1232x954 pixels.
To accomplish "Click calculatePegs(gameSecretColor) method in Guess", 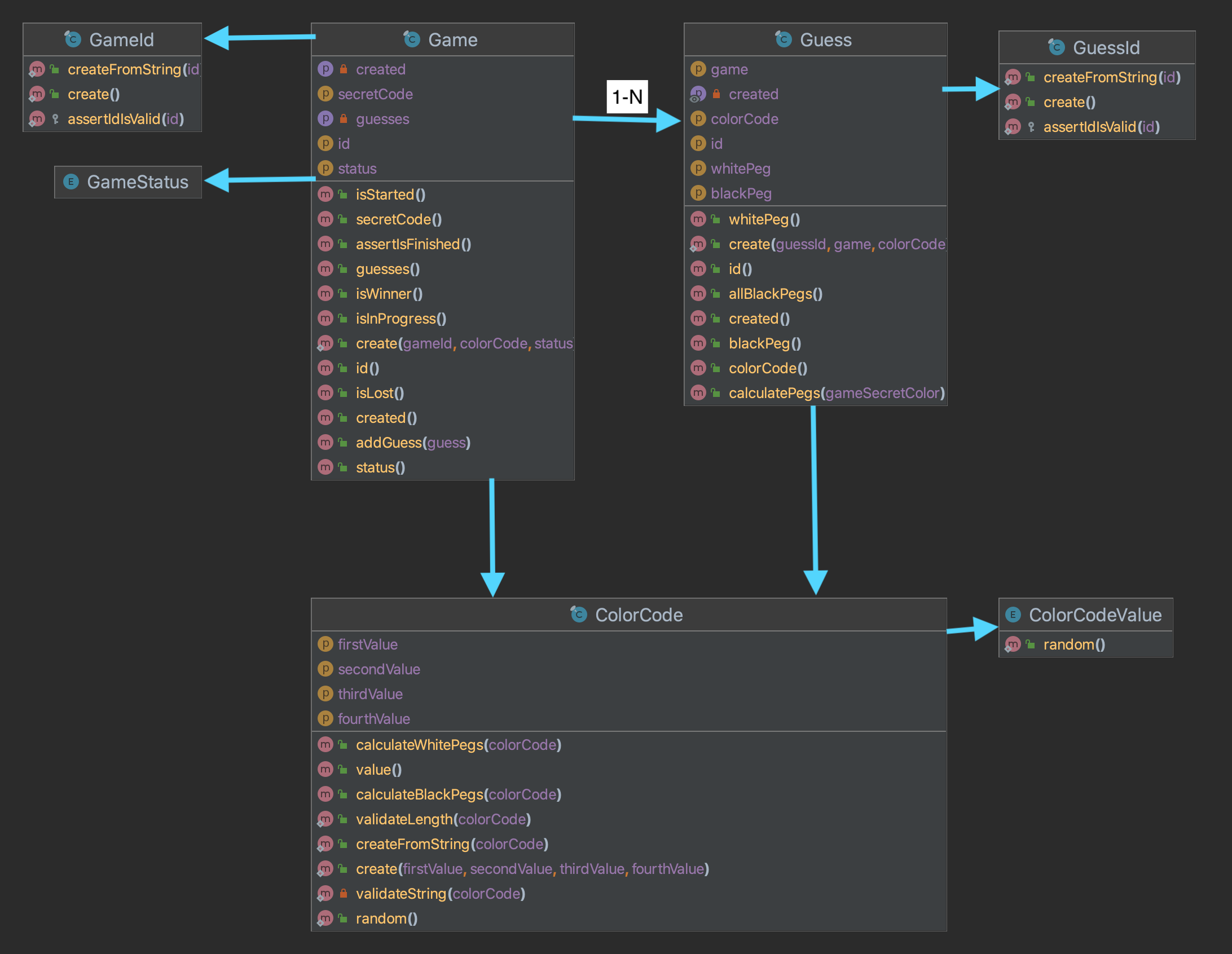I will point(836,393).
